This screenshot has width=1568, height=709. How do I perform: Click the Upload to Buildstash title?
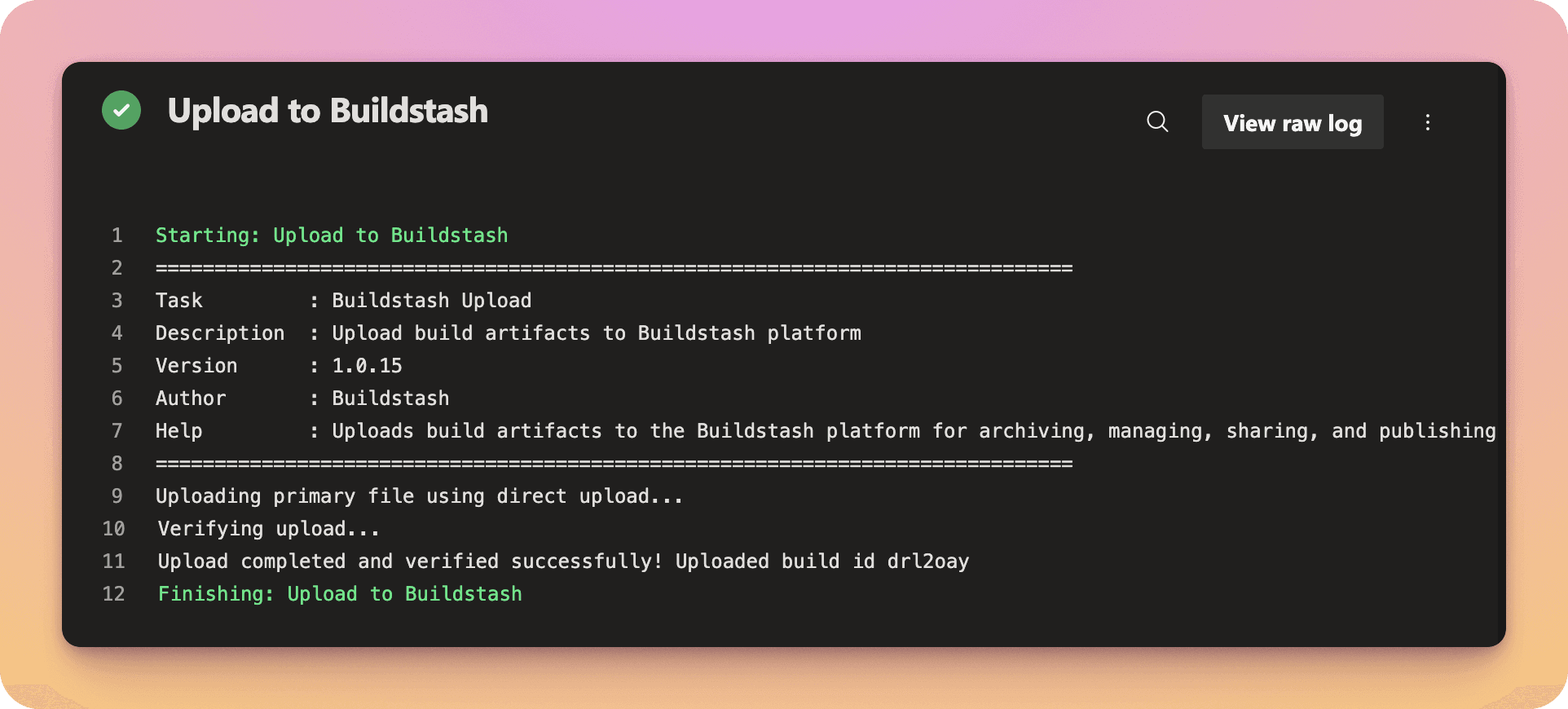[328, 111]
